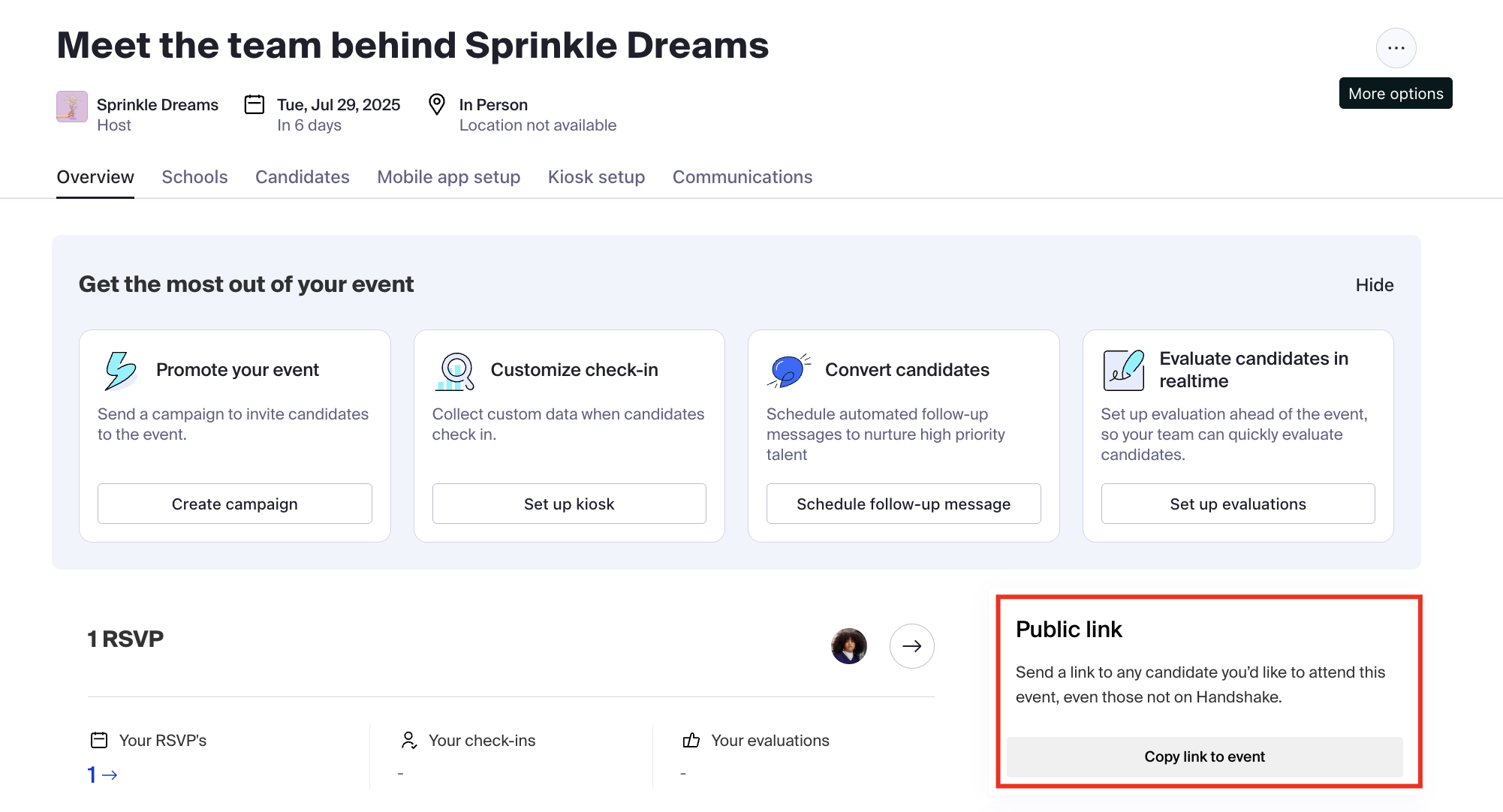Click the location pin icon near In Person
Image resolution: width=1503 pixels, height=812 pixels.
pyautogui.click(x=436, y=104)
